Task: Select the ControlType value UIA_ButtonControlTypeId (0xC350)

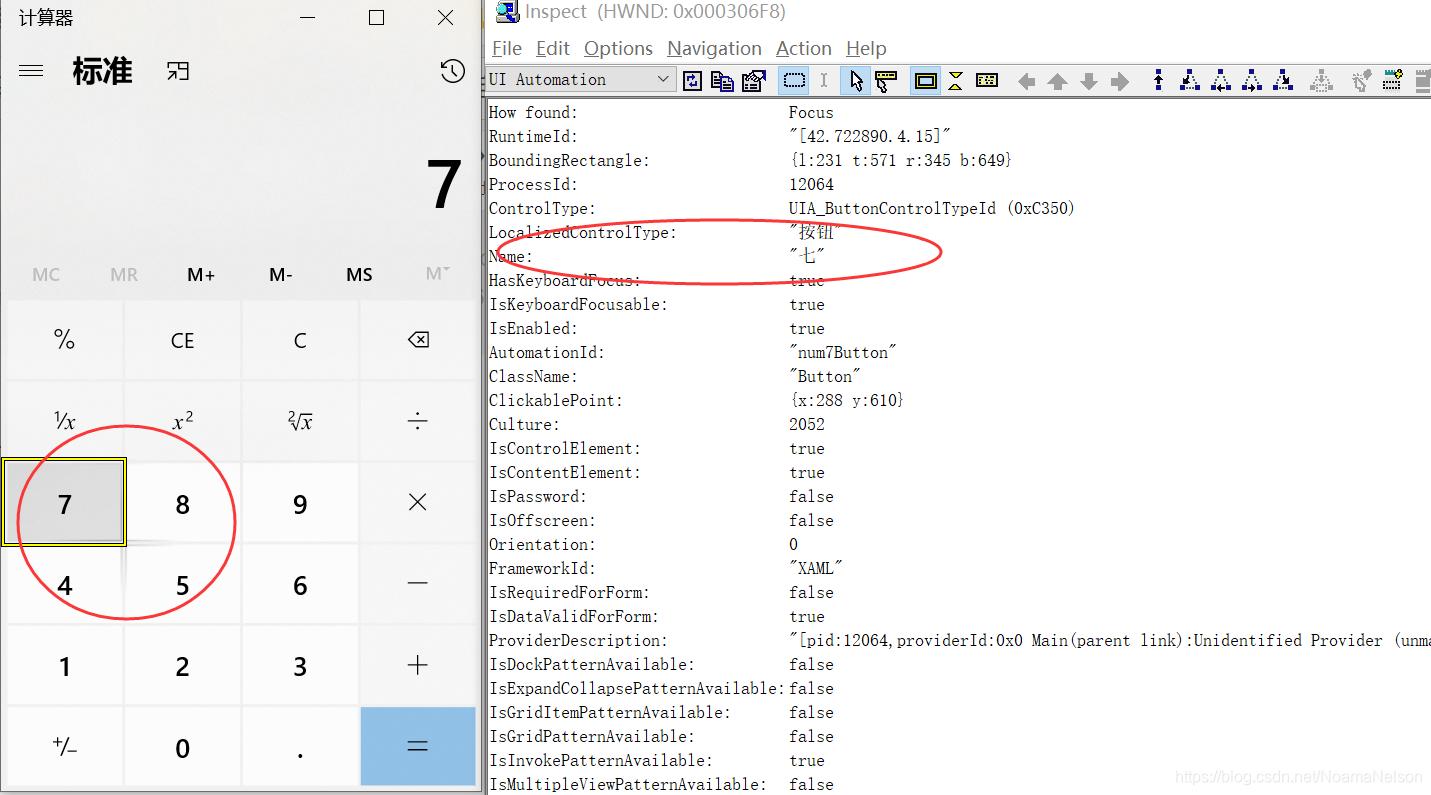Action: click(x=931, y=208)
